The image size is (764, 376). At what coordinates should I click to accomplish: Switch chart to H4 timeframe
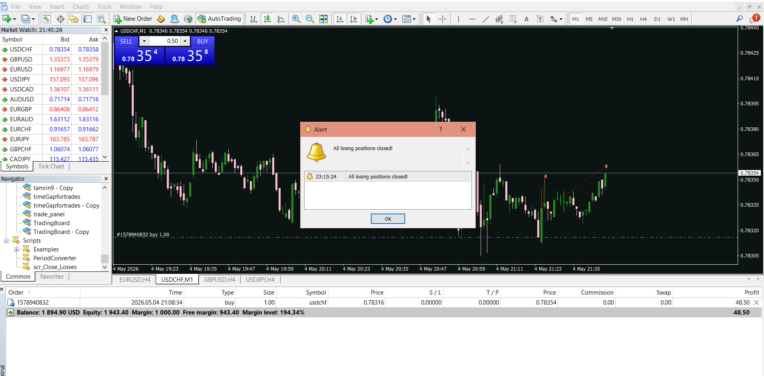[643, 19]
